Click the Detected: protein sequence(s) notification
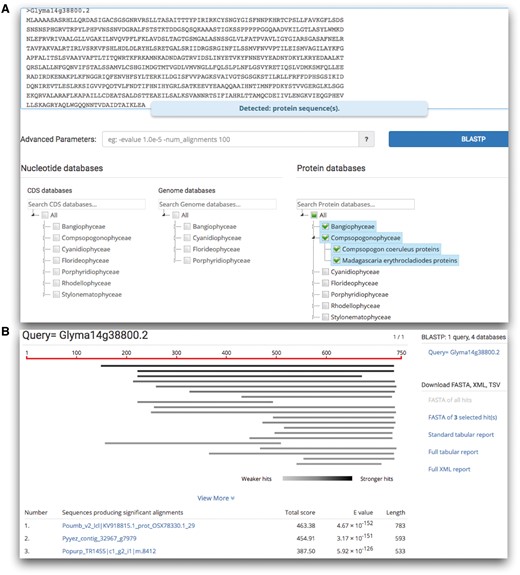This screenshot has width=520, height=575. click(x=289, y=109)
